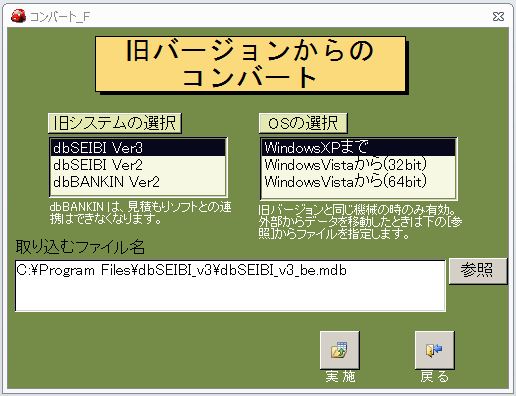Select dbSEIBI Ver3 in old system list
The image size is (516, 396).
coord(138,147)
